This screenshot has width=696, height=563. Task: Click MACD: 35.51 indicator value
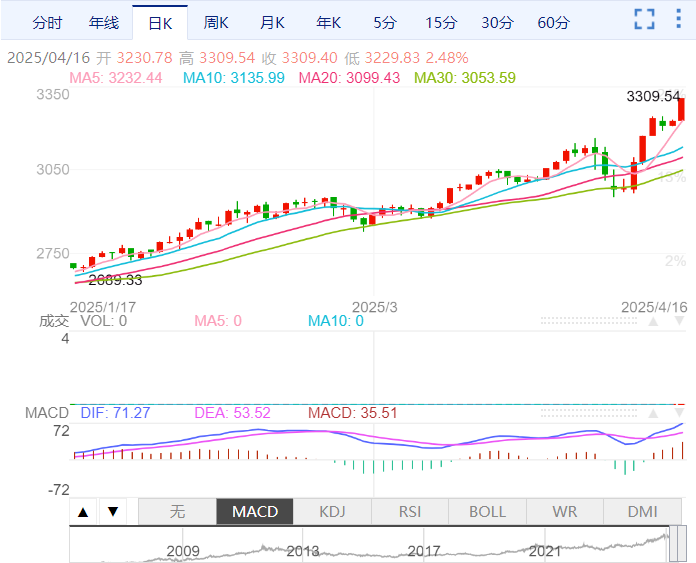click(x=353, y=413)
